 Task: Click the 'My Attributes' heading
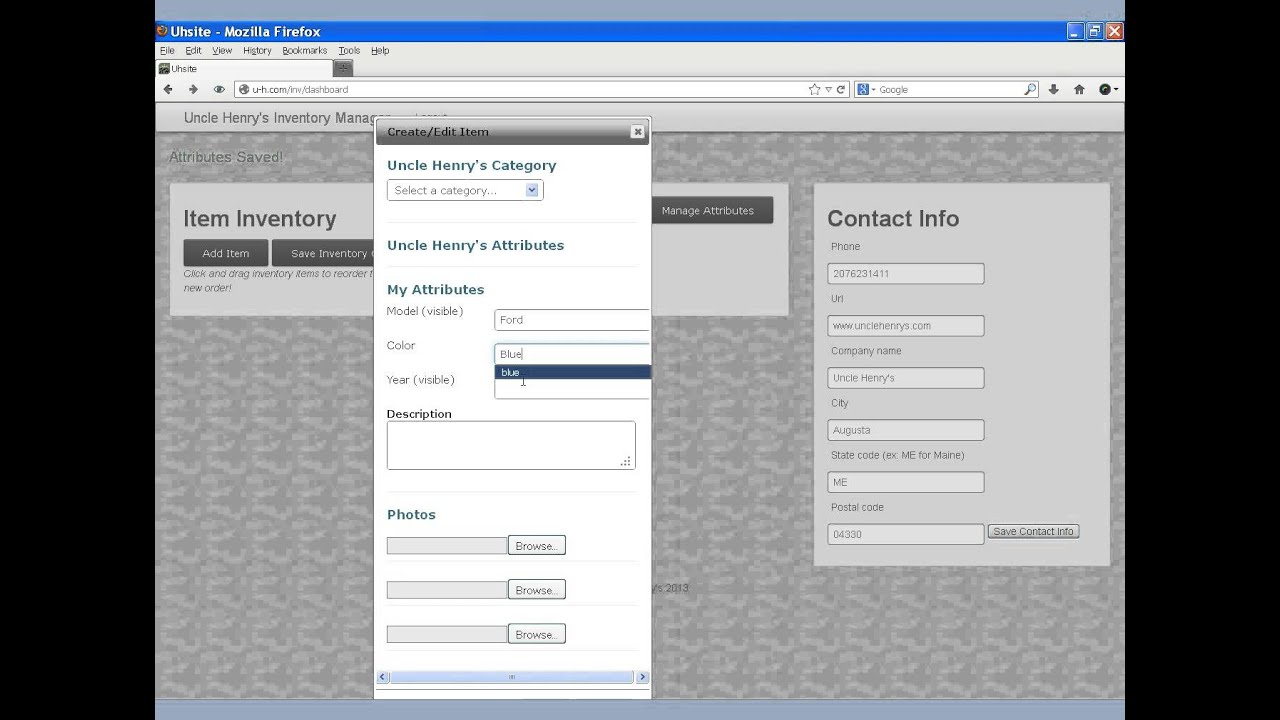pyautogui.click(x=436, y=289)
